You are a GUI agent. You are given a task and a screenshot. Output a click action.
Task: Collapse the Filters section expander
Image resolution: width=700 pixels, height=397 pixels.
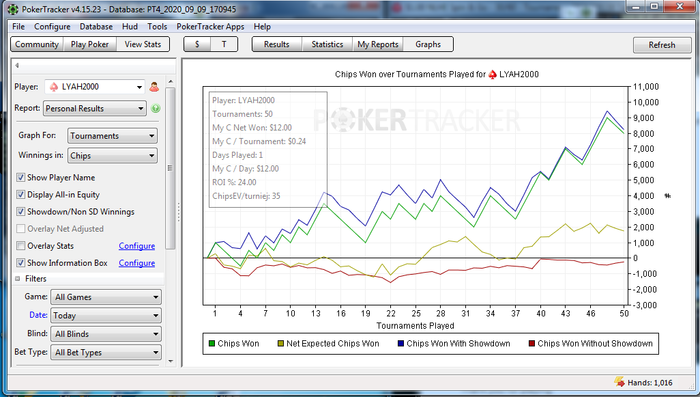[18, 279]
